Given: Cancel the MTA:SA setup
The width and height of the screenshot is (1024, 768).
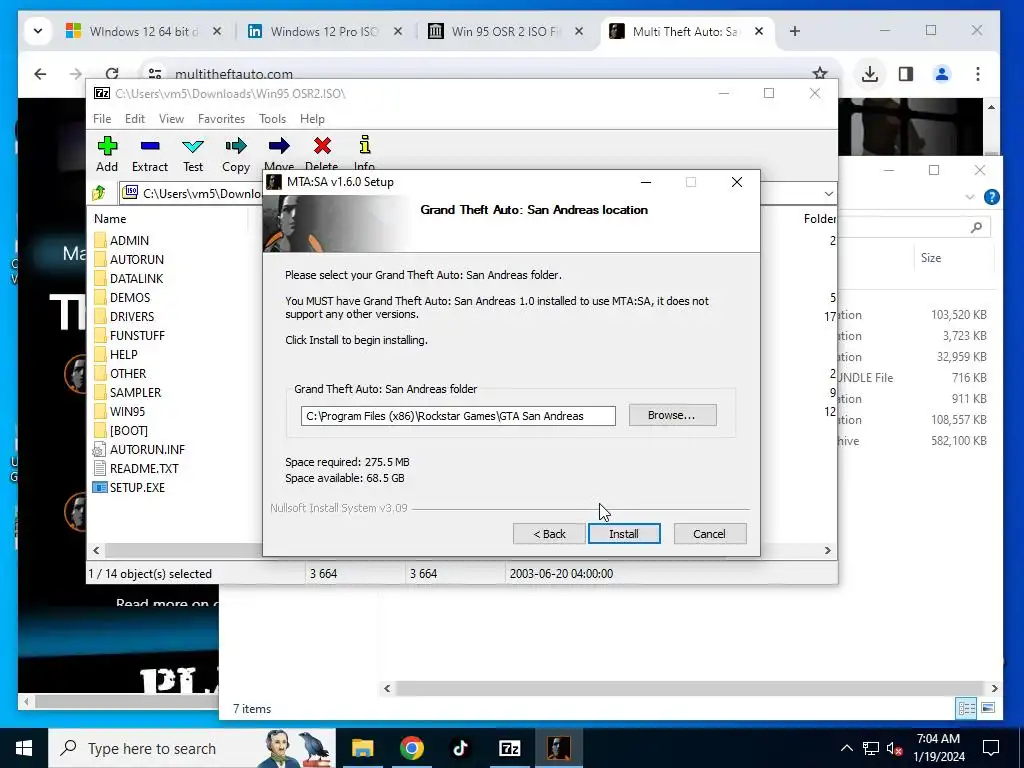Looking at the screenshot, I should click(709, 534).
